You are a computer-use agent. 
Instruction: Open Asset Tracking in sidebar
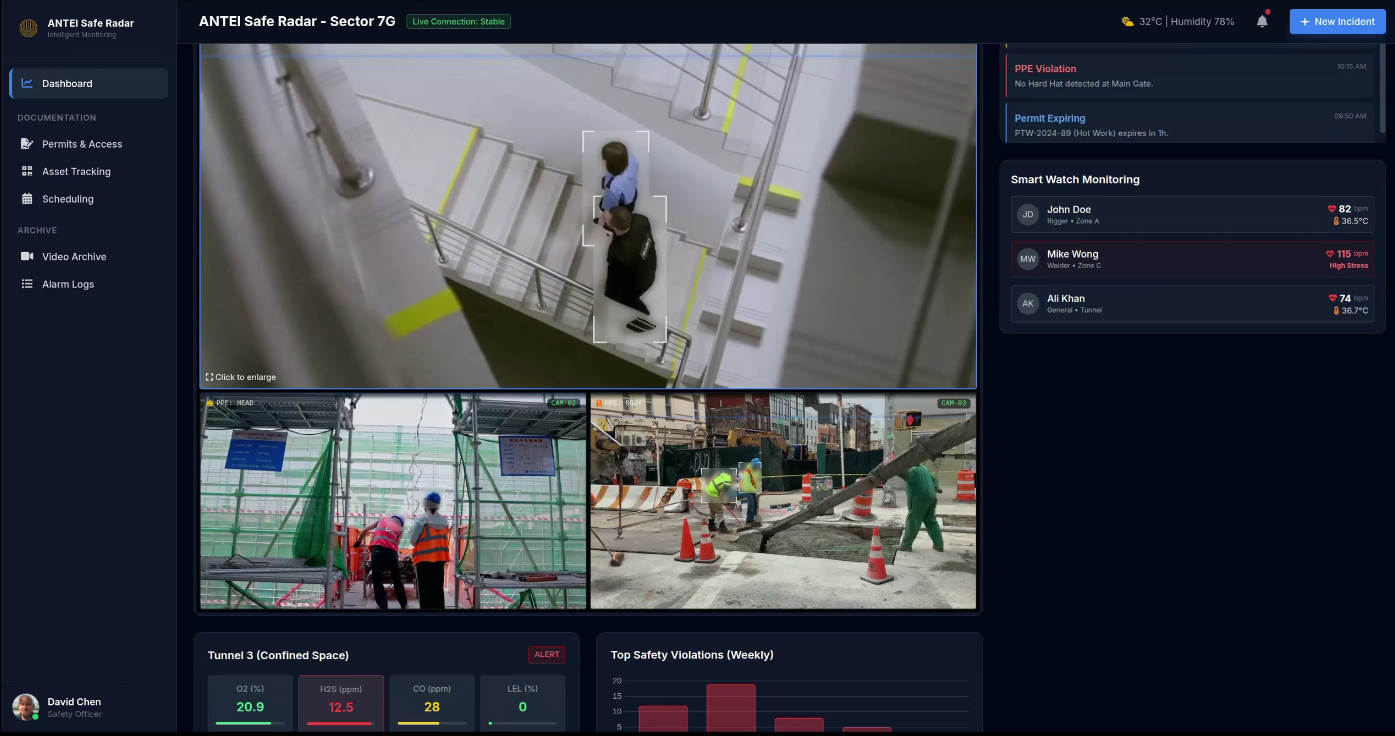click(89, 171)
